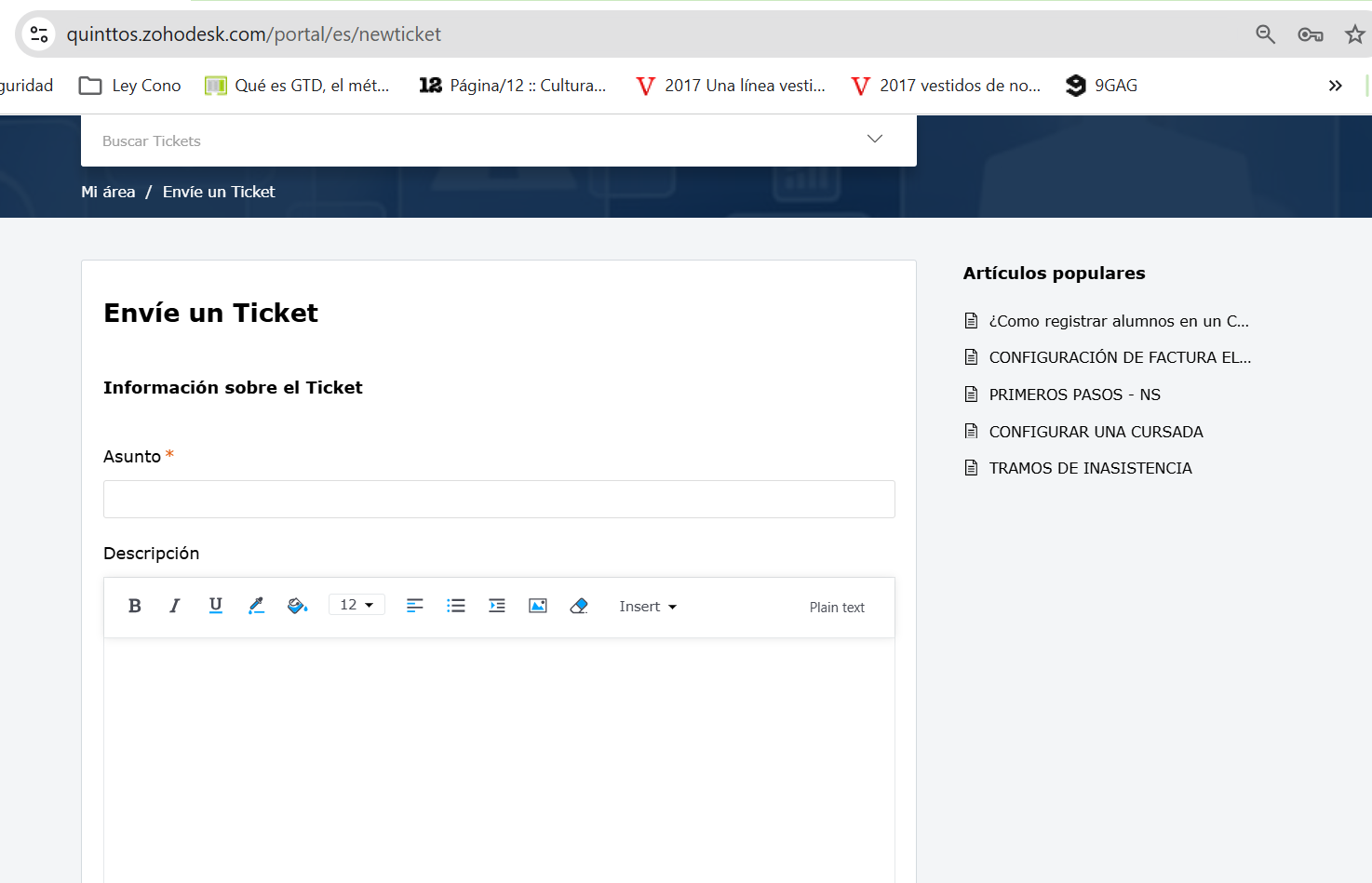Increase indent of the paragraph
Viewport: 1372px width, 883px height.
(x=497, y=606)
